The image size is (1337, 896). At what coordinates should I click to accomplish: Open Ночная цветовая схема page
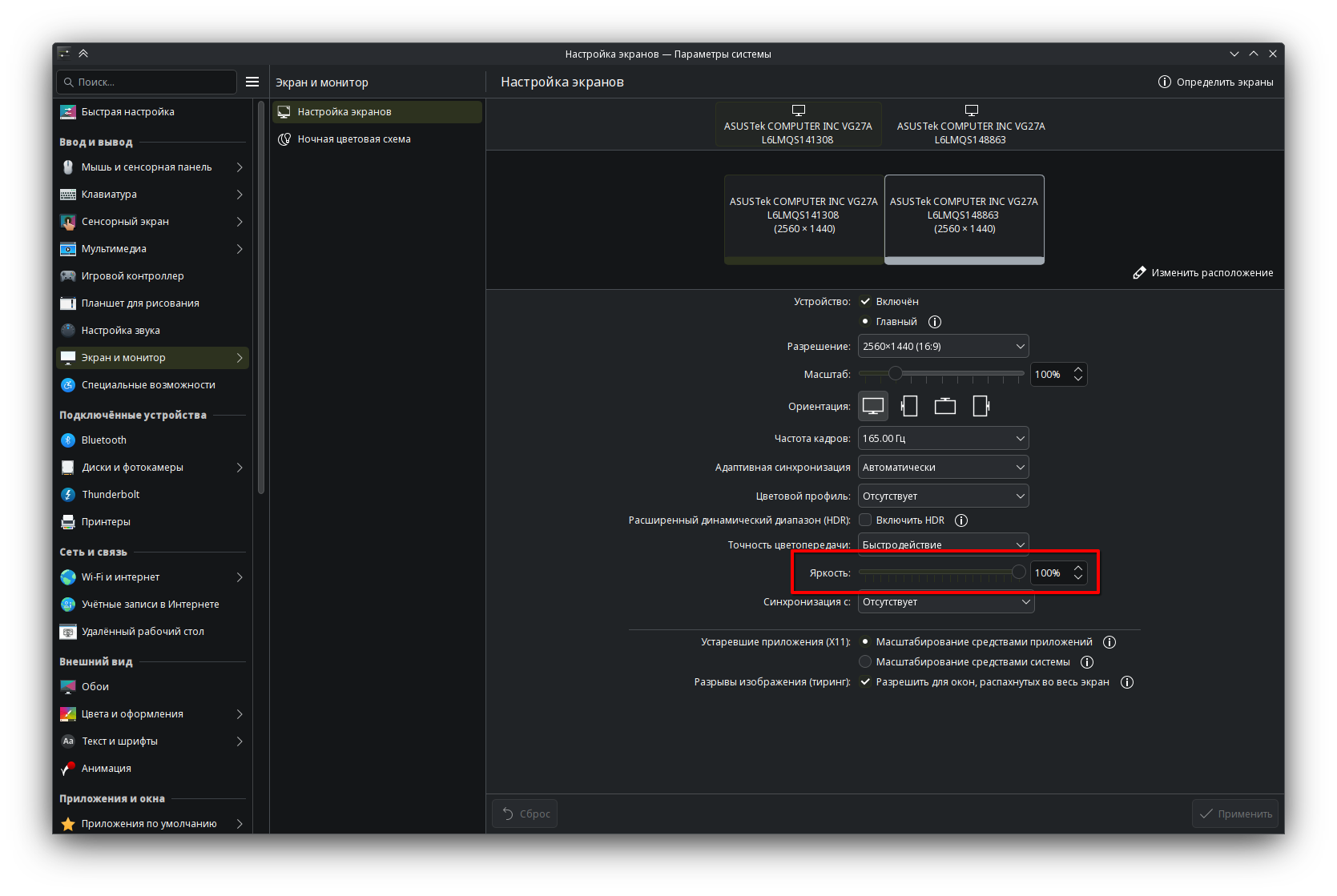pos(353,139)
